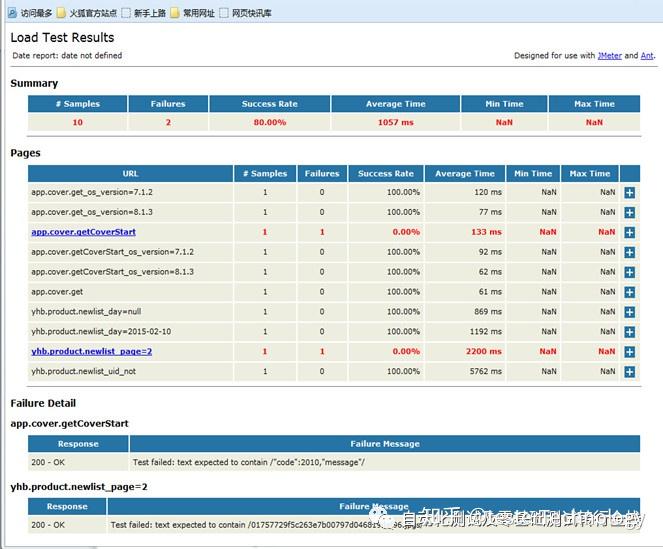Click the 80.00% summary success rate
This screenshot has height=549, width=663.
pos(270,122)
